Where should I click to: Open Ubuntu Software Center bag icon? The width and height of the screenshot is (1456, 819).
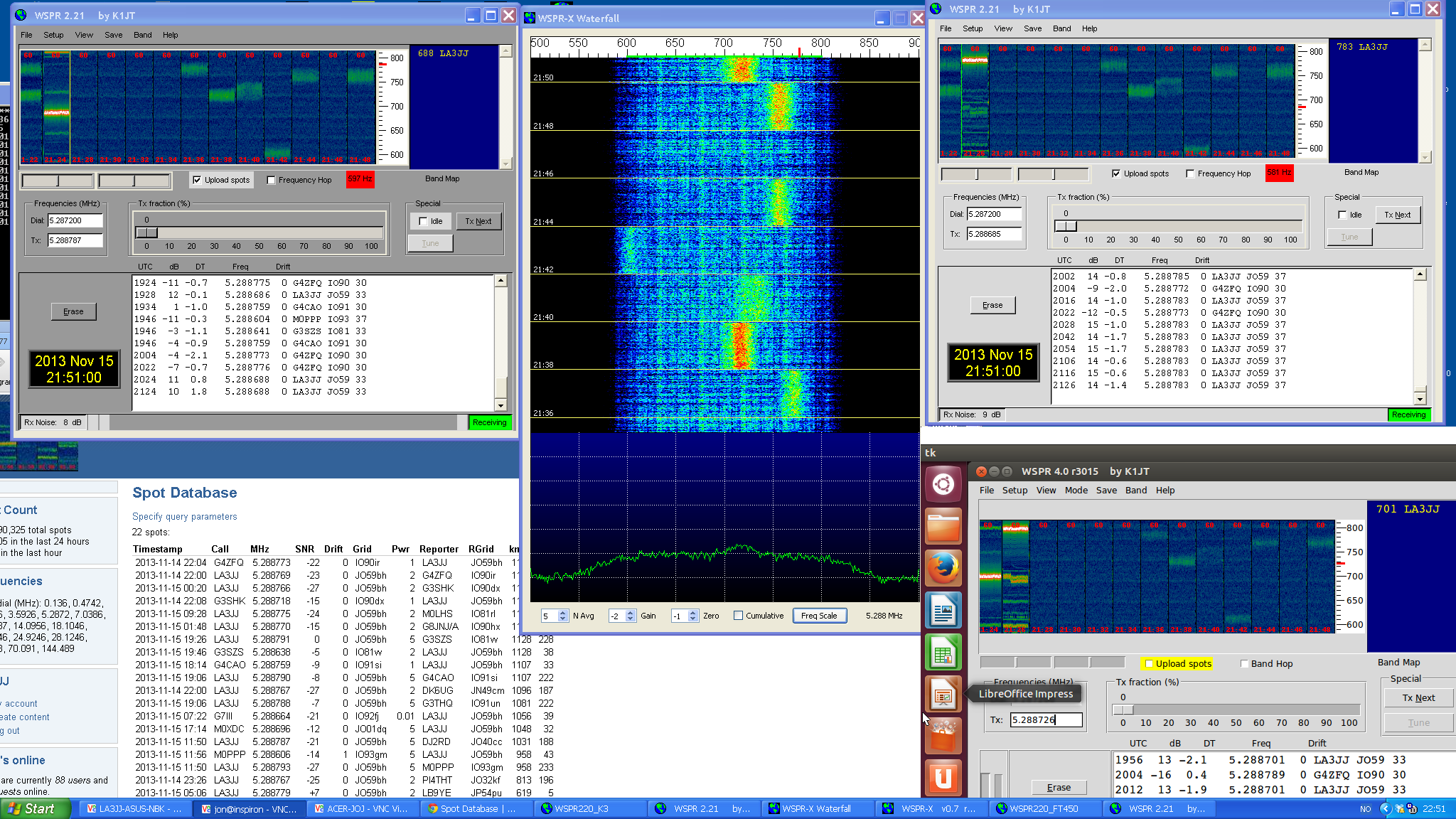pyautogui.click(x=943, y=737)
